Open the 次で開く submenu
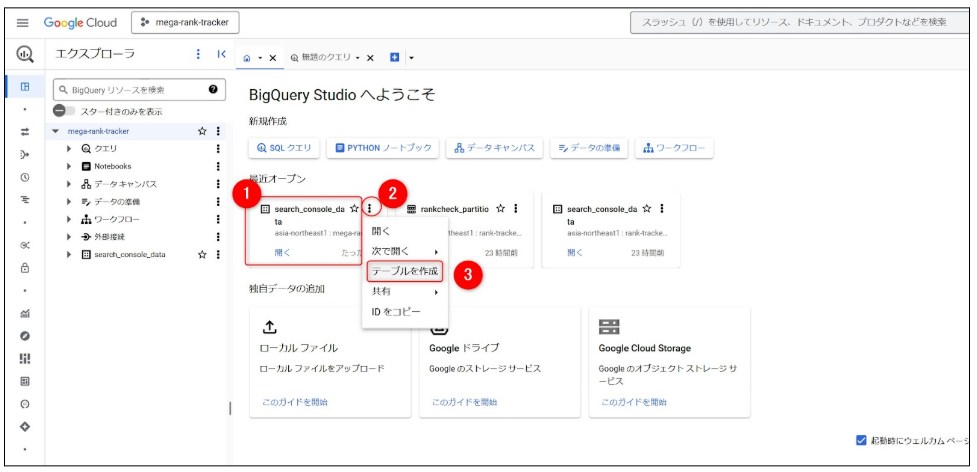 (404, 251)
